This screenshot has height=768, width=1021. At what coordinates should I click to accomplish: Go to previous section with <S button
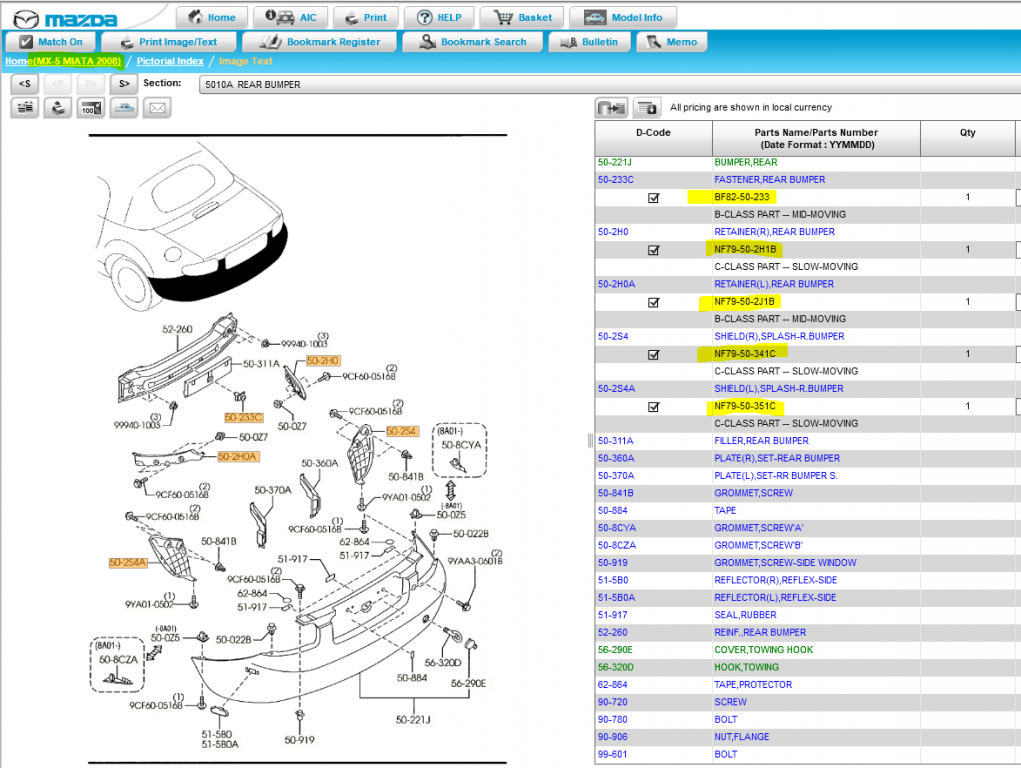25,84
